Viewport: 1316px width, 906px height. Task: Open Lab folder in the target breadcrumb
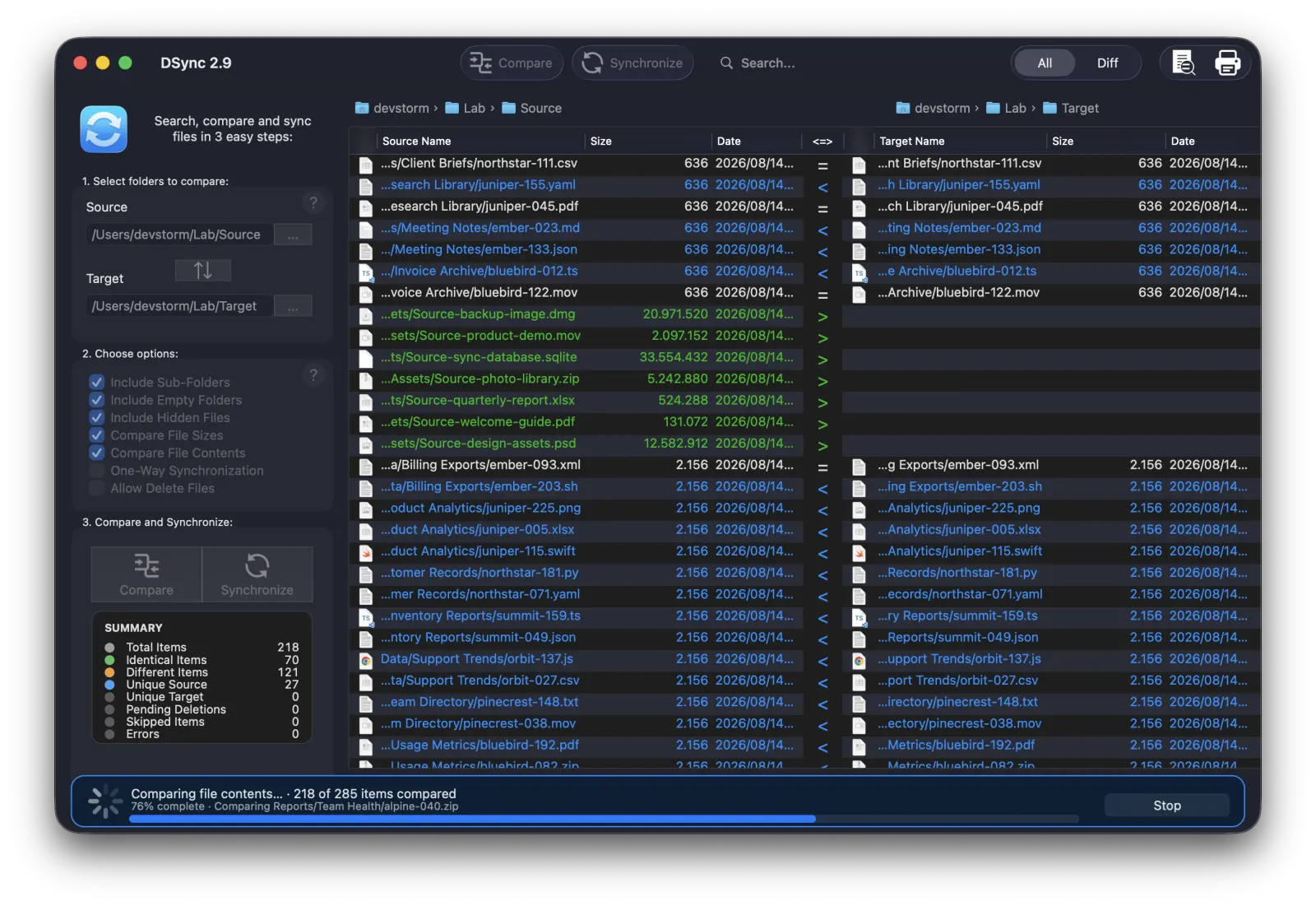pyautogui.click(x=1007, y=109)
